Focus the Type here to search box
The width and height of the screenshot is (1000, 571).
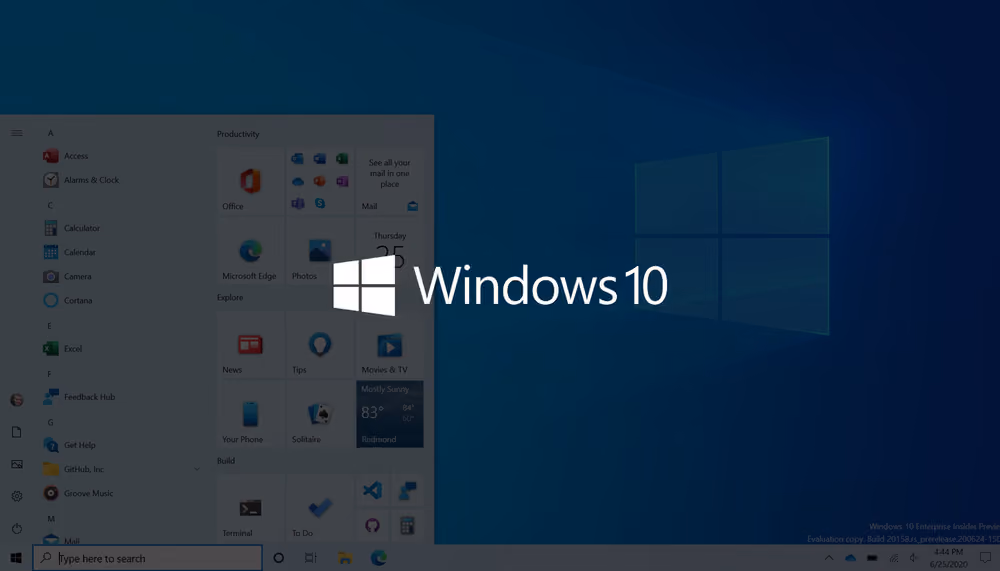(x=148, y=558)
